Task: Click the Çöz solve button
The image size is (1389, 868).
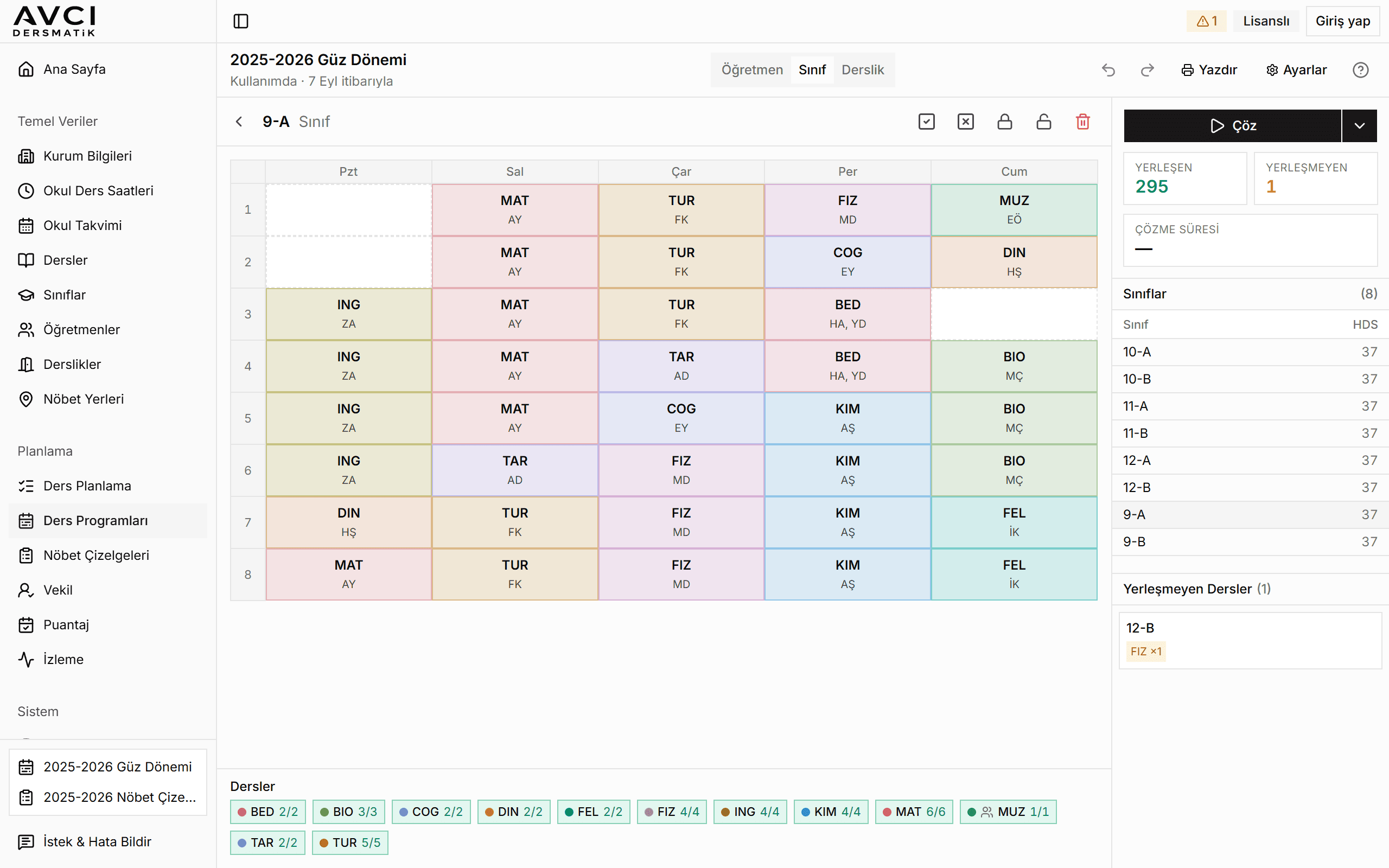Action: tap(1232, 126)
